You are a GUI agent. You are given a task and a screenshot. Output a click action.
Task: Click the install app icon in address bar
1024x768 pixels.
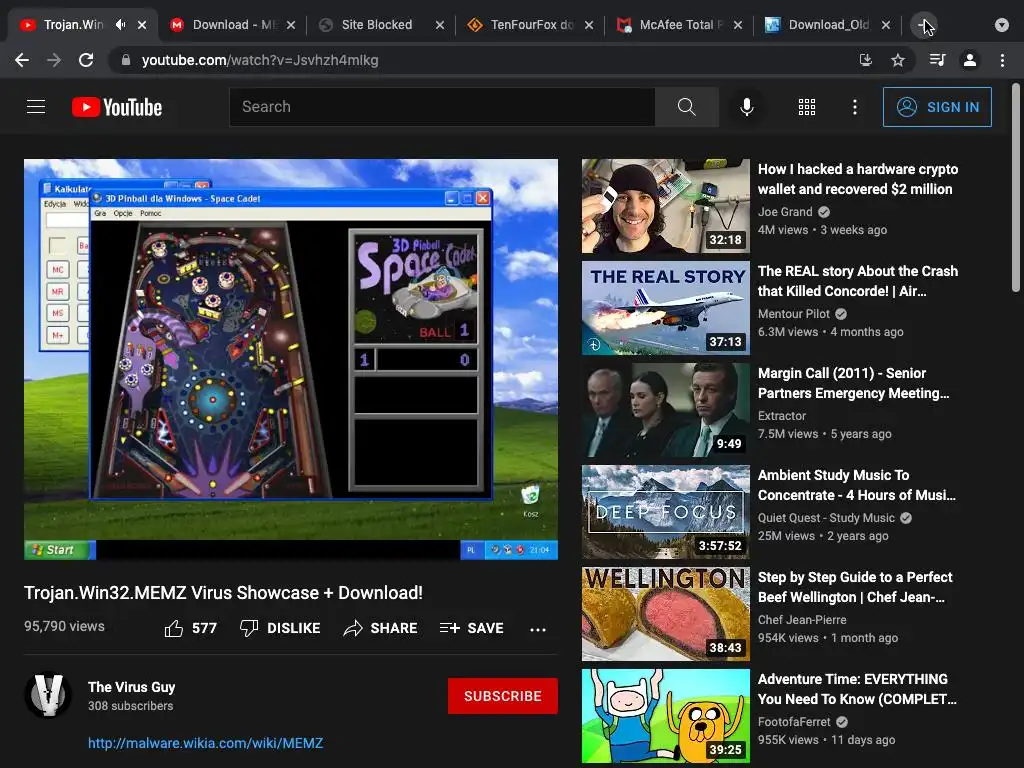pos(866,60)
